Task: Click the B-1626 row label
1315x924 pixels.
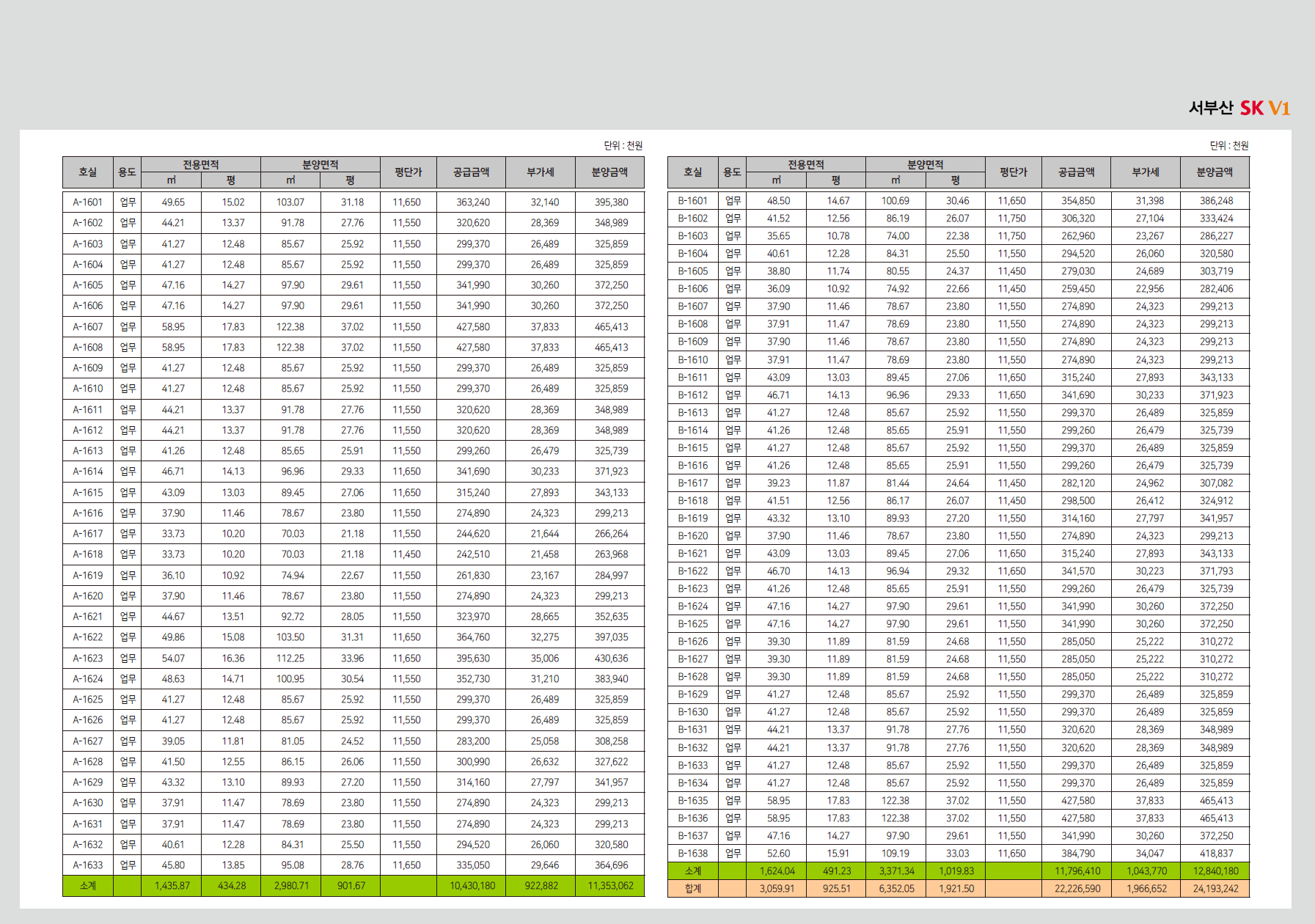Action: [x=693, y=642]
